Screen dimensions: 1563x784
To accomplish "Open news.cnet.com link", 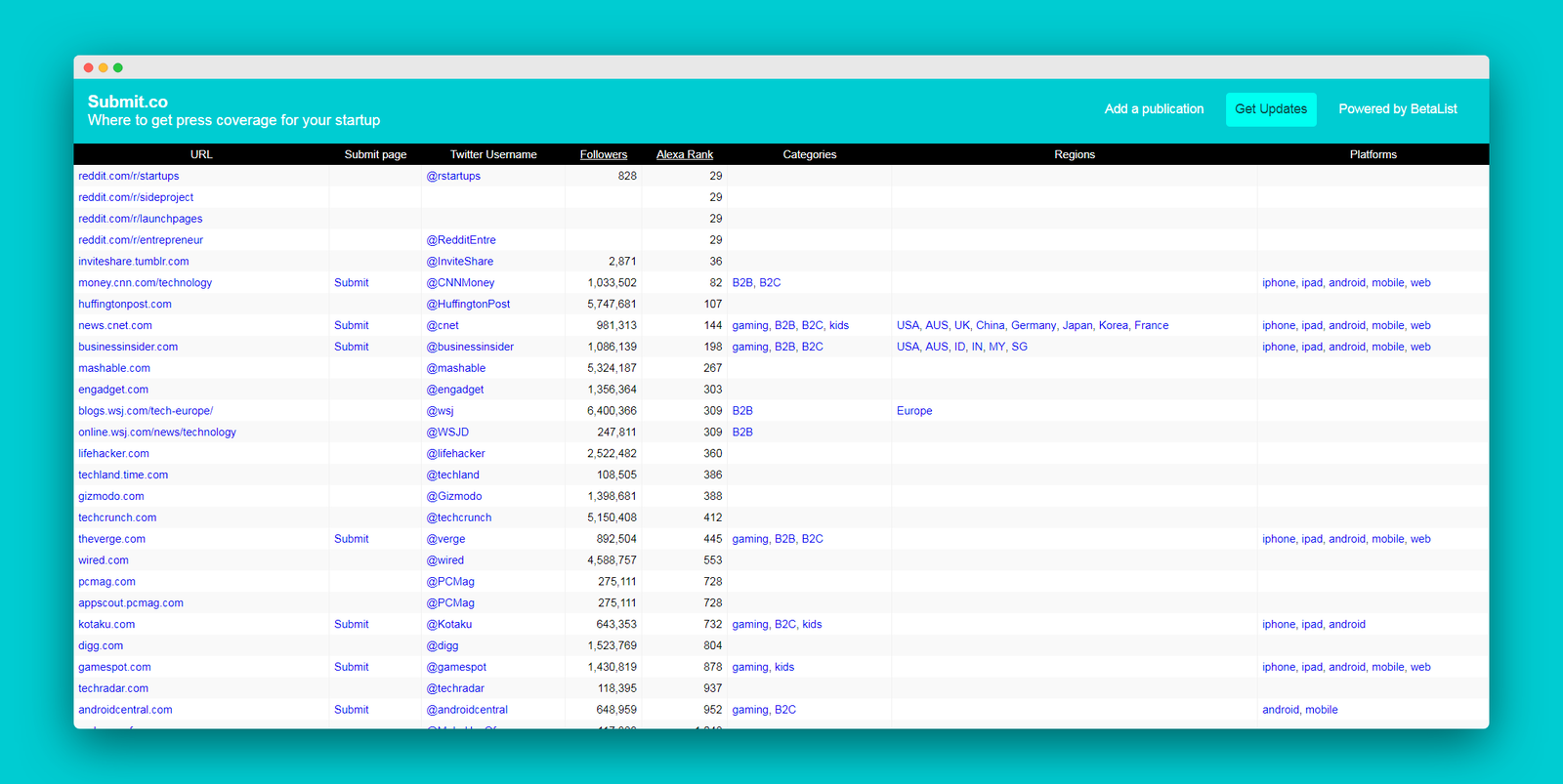I will [x=115, y=326].
